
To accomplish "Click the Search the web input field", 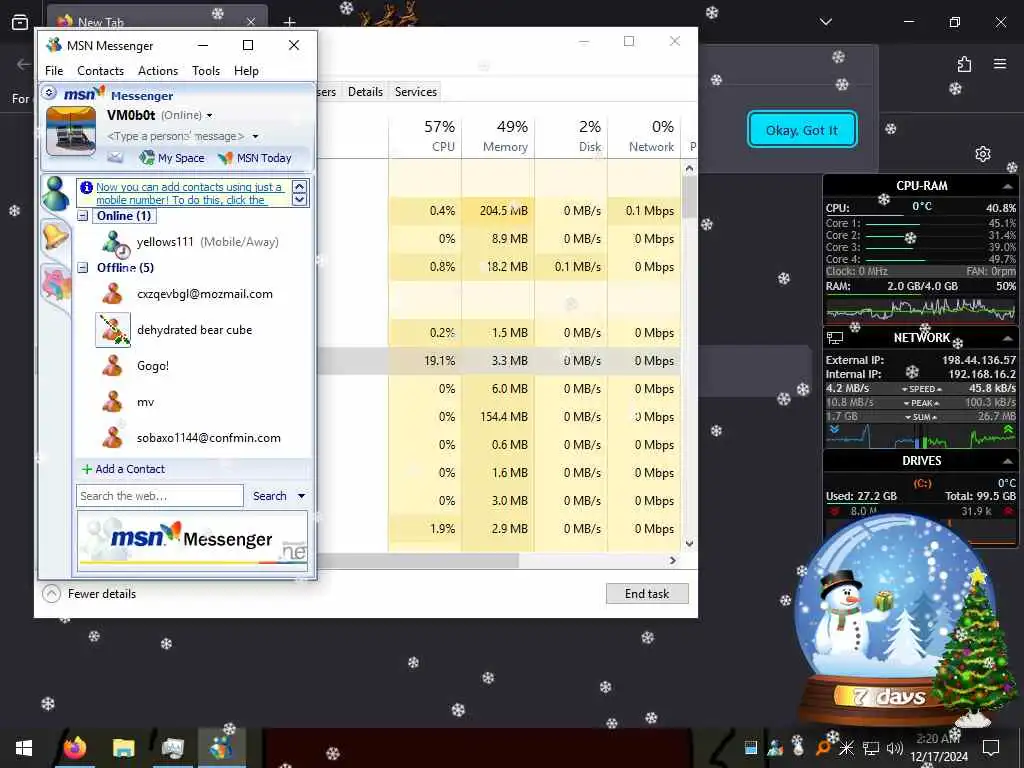I will click(160, 496).
